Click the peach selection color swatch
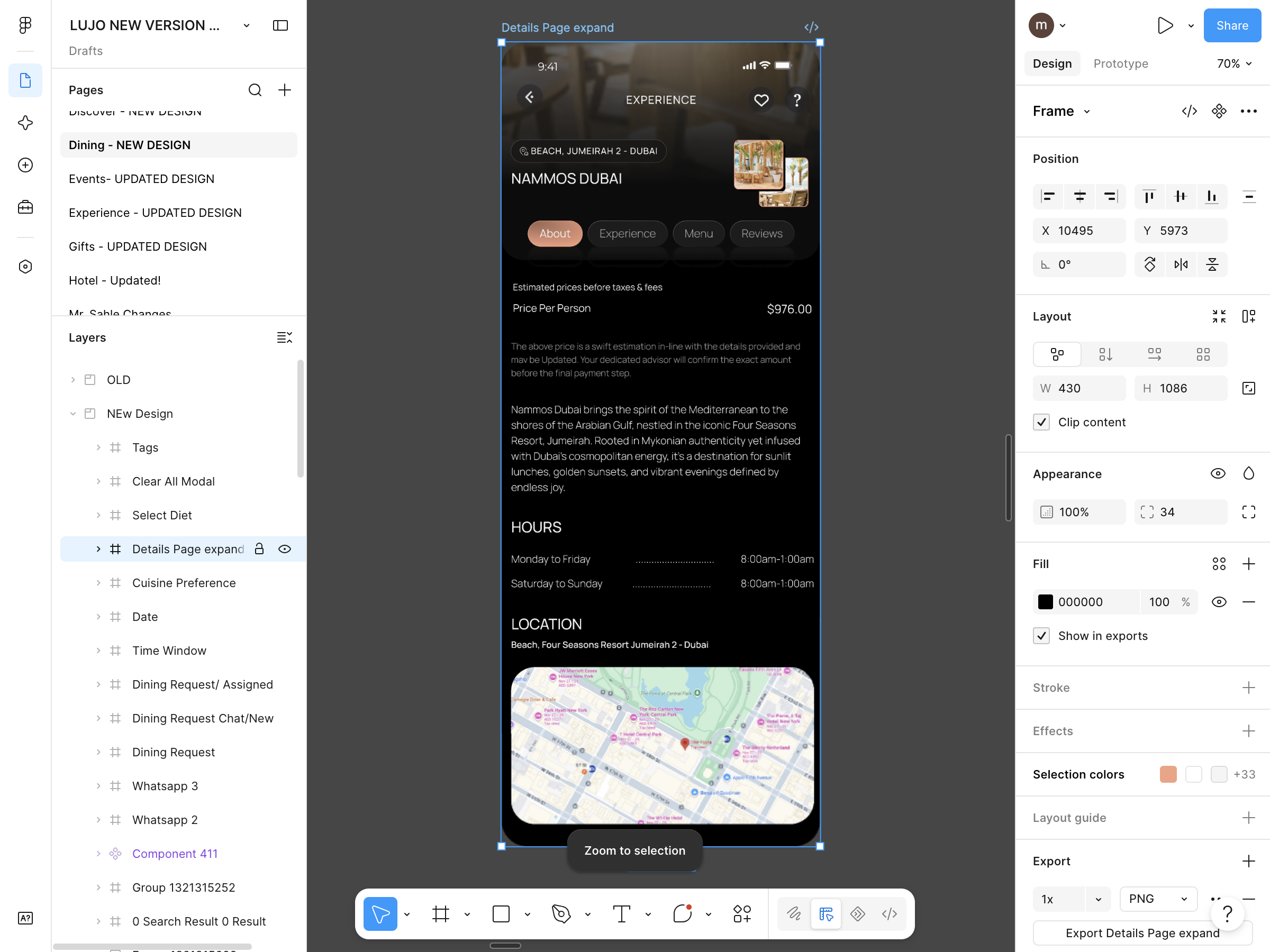 [1168, 774]
